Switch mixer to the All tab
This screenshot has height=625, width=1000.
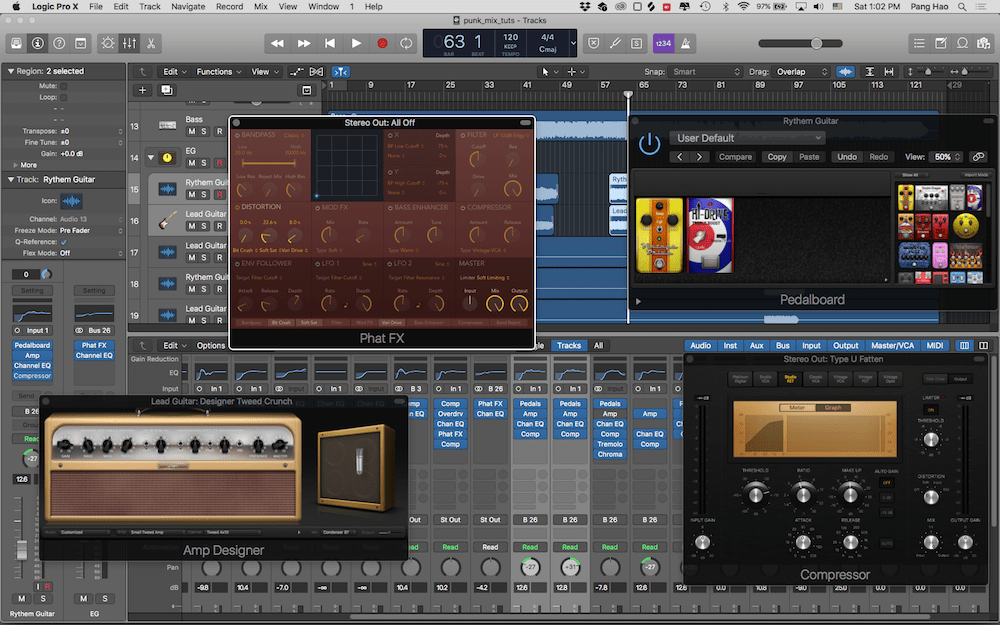tap(598, 346)
